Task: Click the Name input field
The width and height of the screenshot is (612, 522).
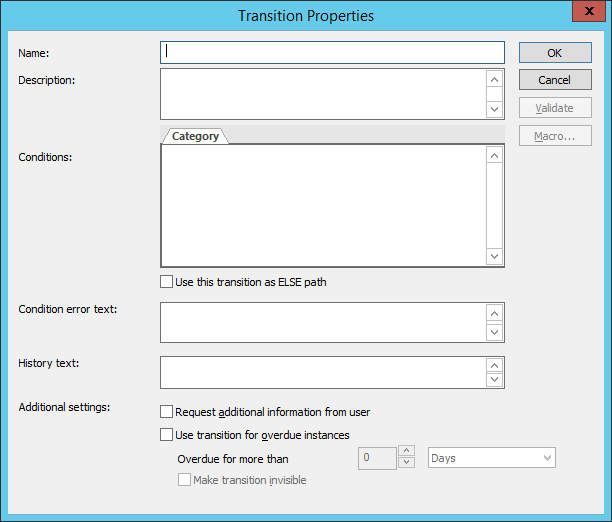Action: pos(332,53)
